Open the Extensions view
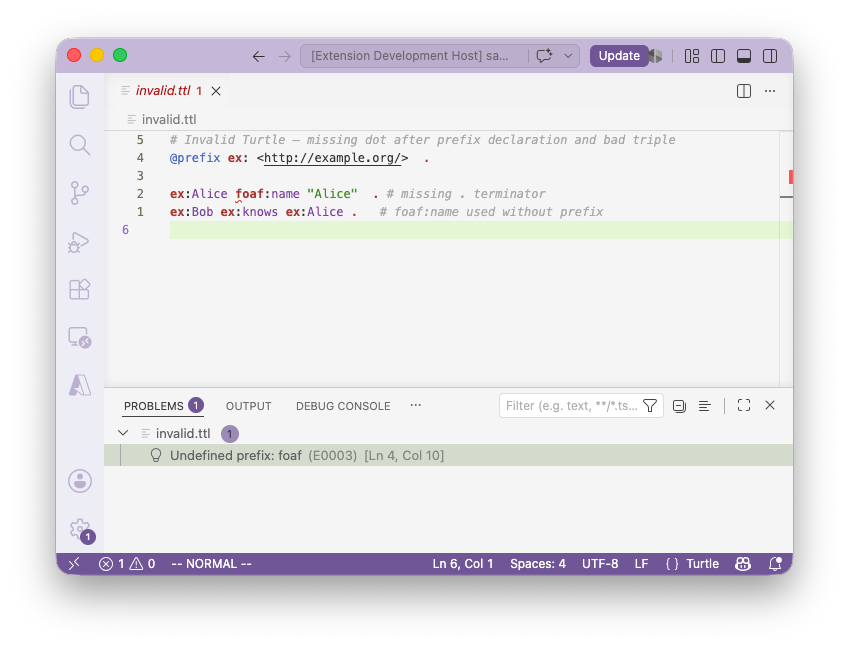 coord(80,289)
